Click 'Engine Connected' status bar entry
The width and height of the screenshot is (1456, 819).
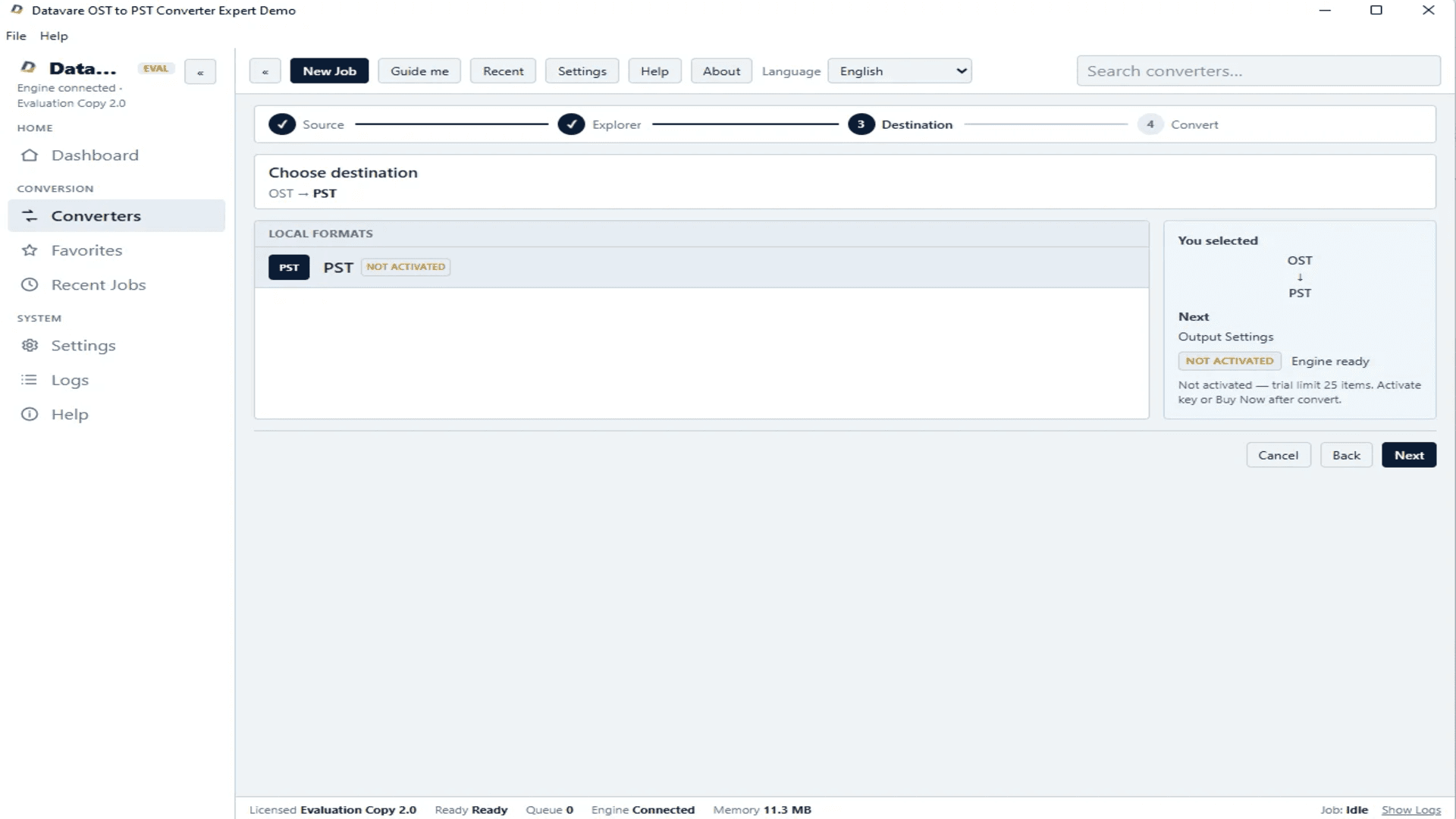pos(643,810)
